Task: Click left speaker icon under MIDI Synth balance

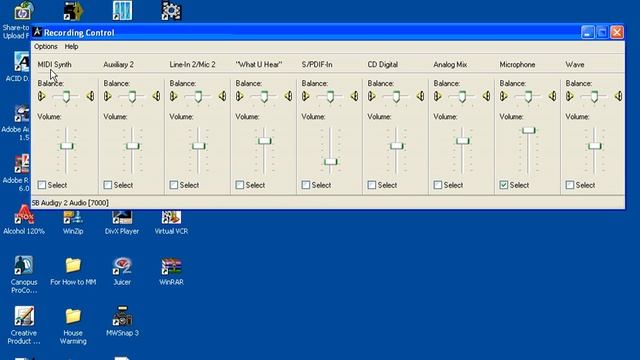Action: [42, 96]
